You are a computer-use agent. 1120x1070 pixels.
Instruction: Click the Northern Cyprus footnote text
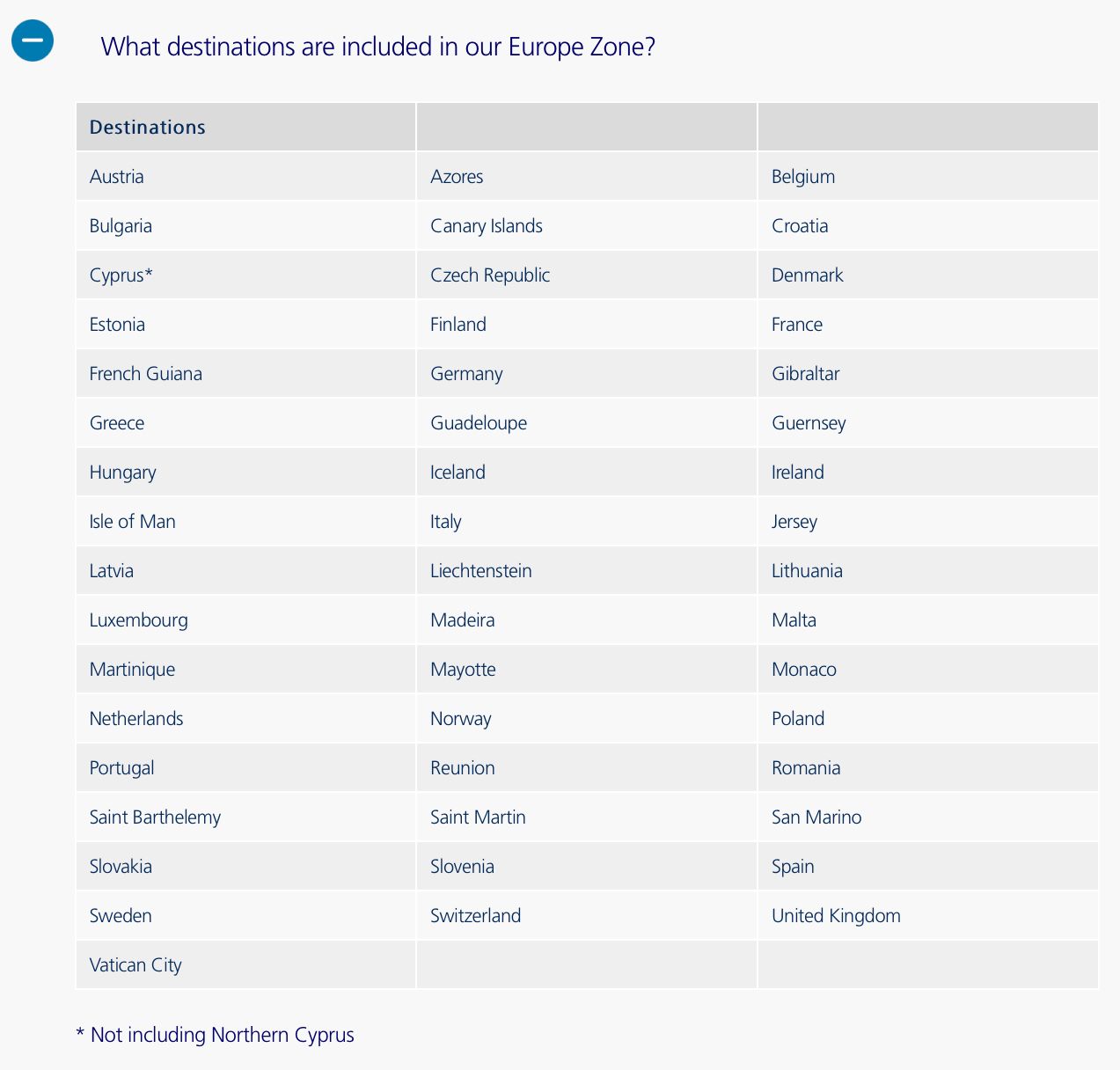(x=216, y=1035)
